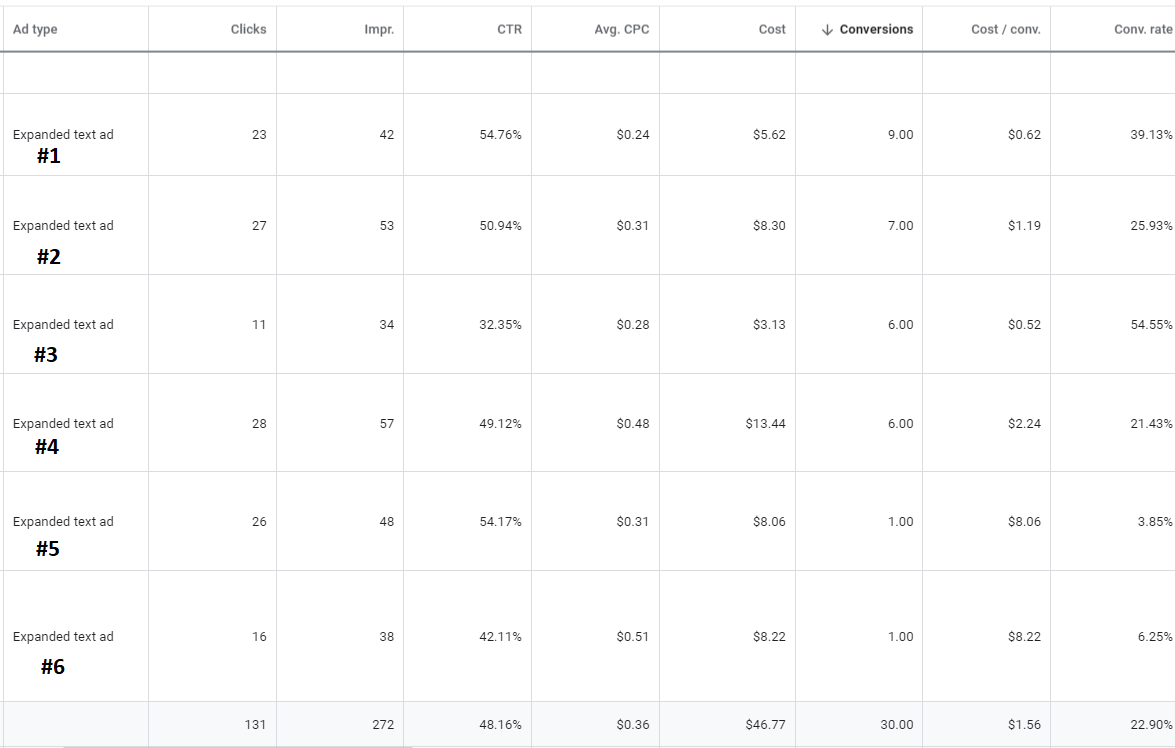Select the Impr. column header
The image size is (1175, 748).
(378, 29)
